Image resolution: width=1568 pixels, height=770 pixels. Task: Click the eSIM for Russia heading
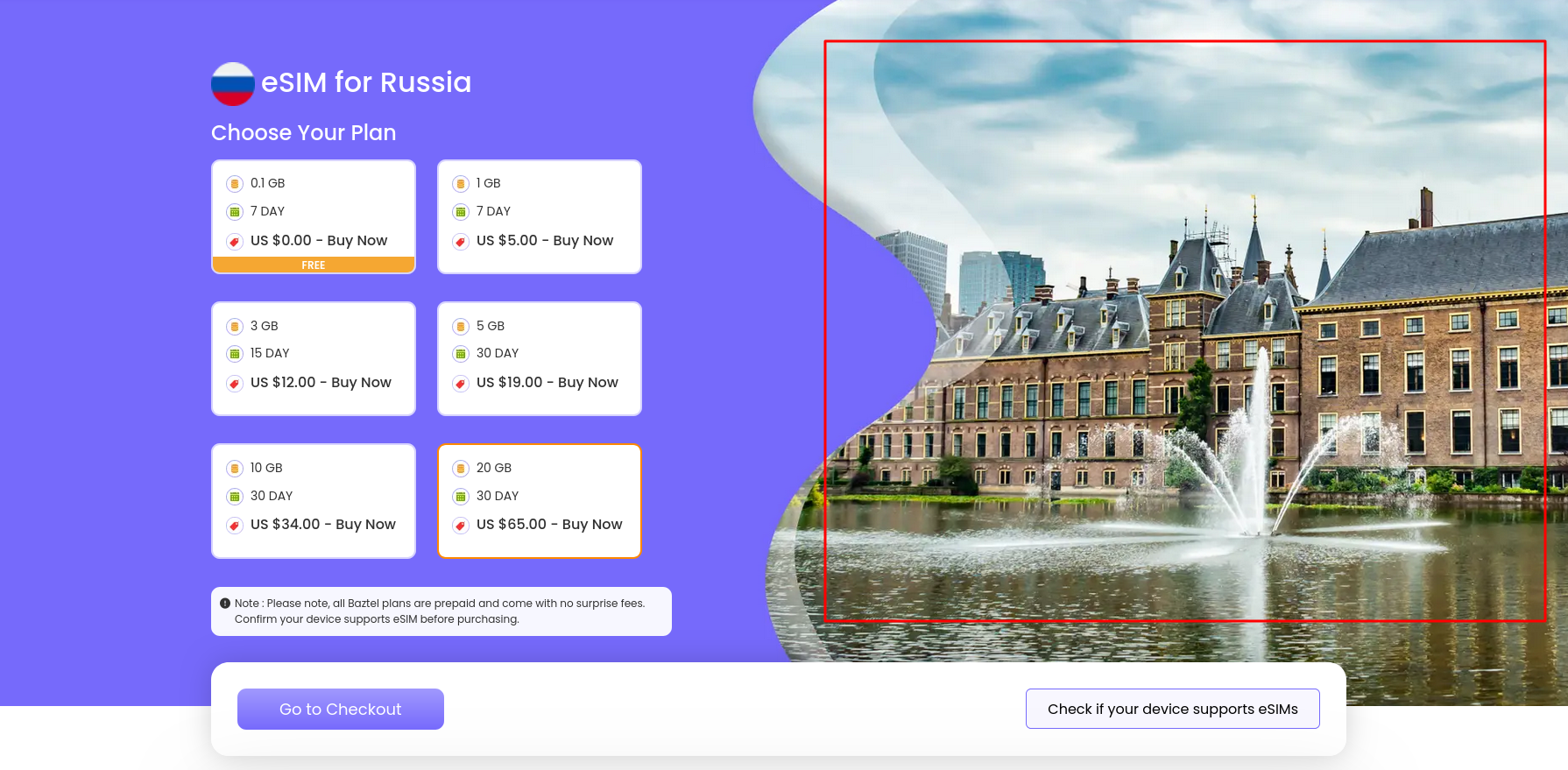click(x=366, y=82)
